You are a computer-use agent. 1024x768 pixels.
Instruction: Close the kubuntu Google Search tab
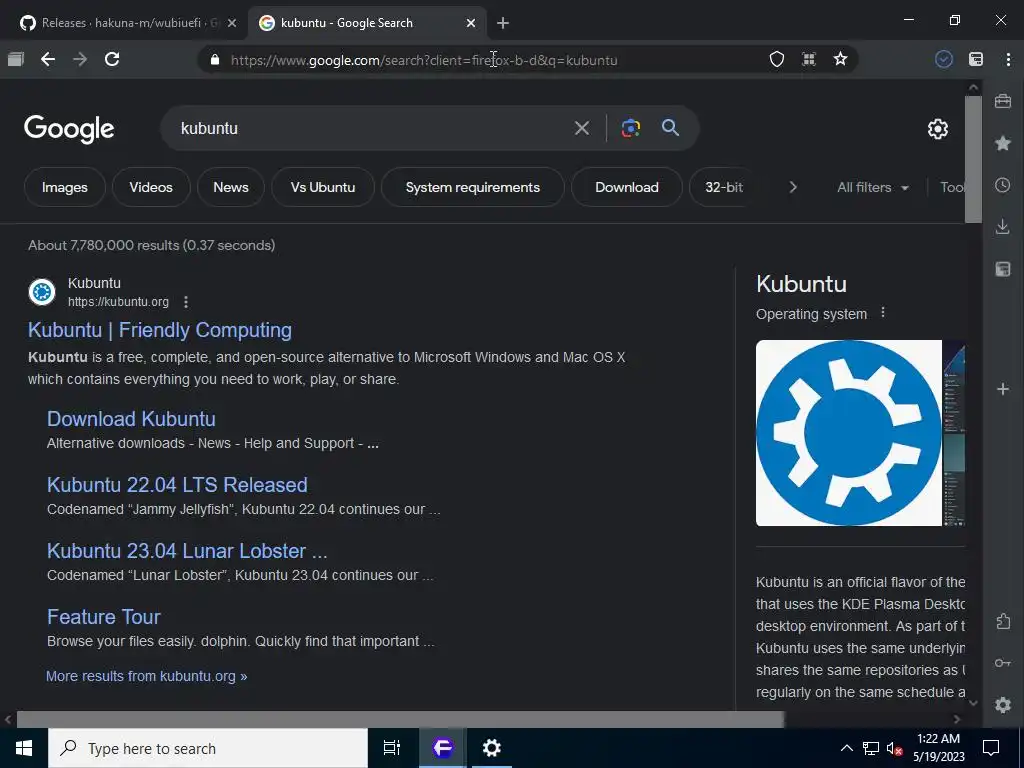click(x=471, y=23)
